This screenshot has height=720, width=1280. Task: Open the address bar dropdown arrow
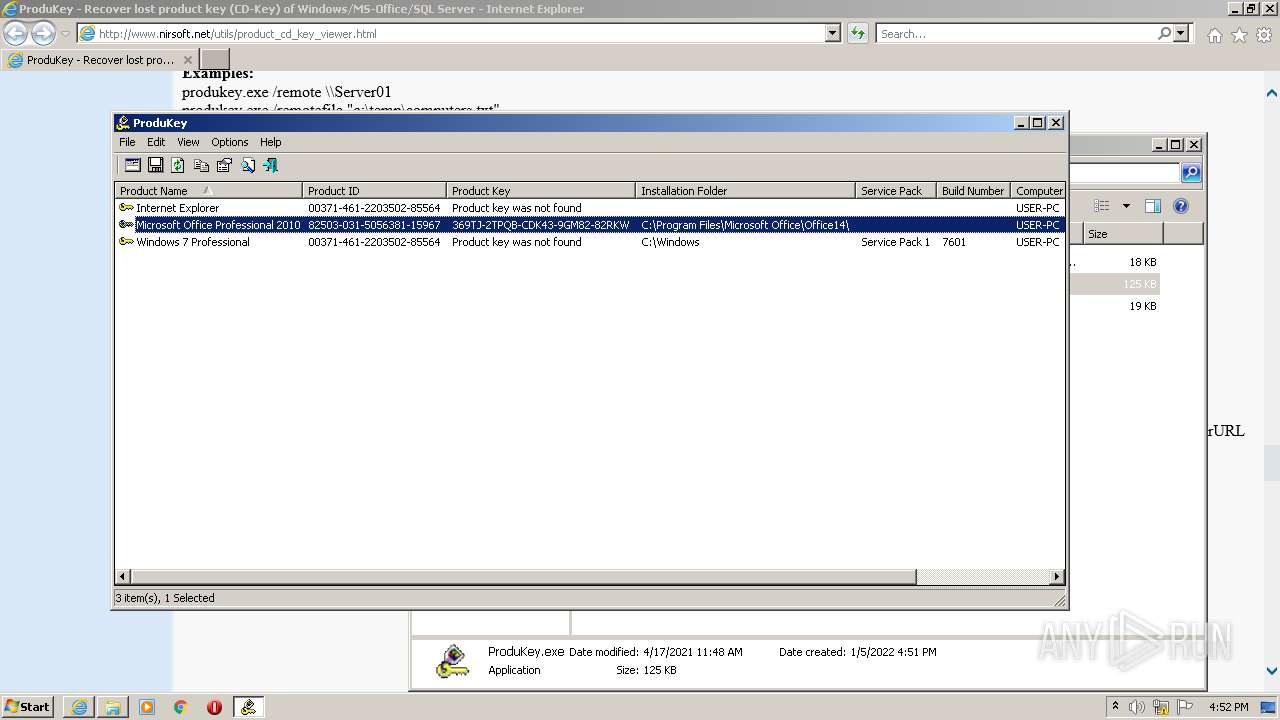[x=833, y=34]
